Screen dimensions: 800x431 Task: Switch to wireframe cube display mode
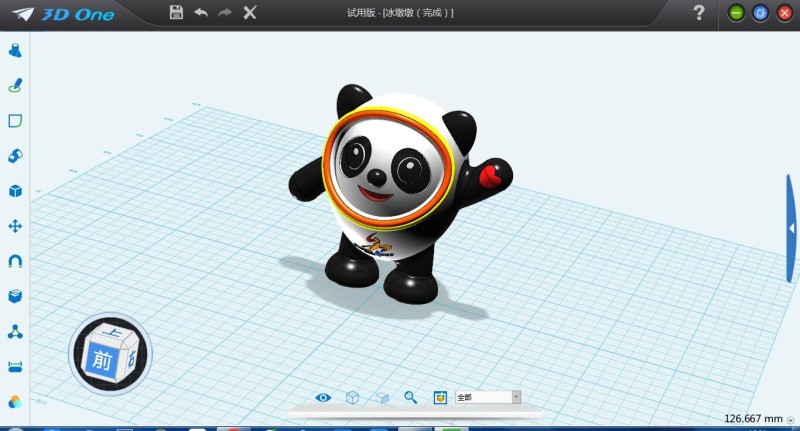pos(353,397)
